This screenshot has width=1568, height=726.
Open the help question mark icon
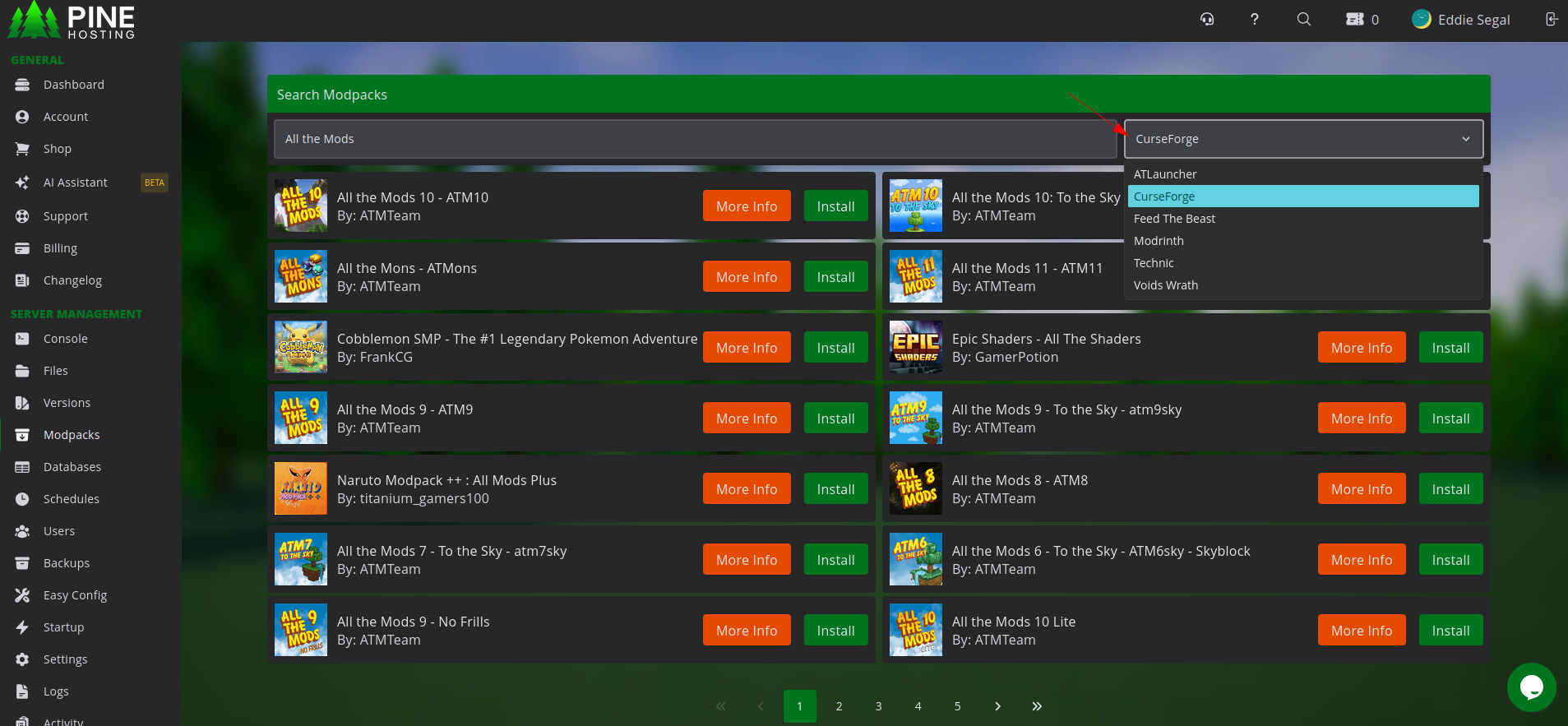click(1255, 19)
